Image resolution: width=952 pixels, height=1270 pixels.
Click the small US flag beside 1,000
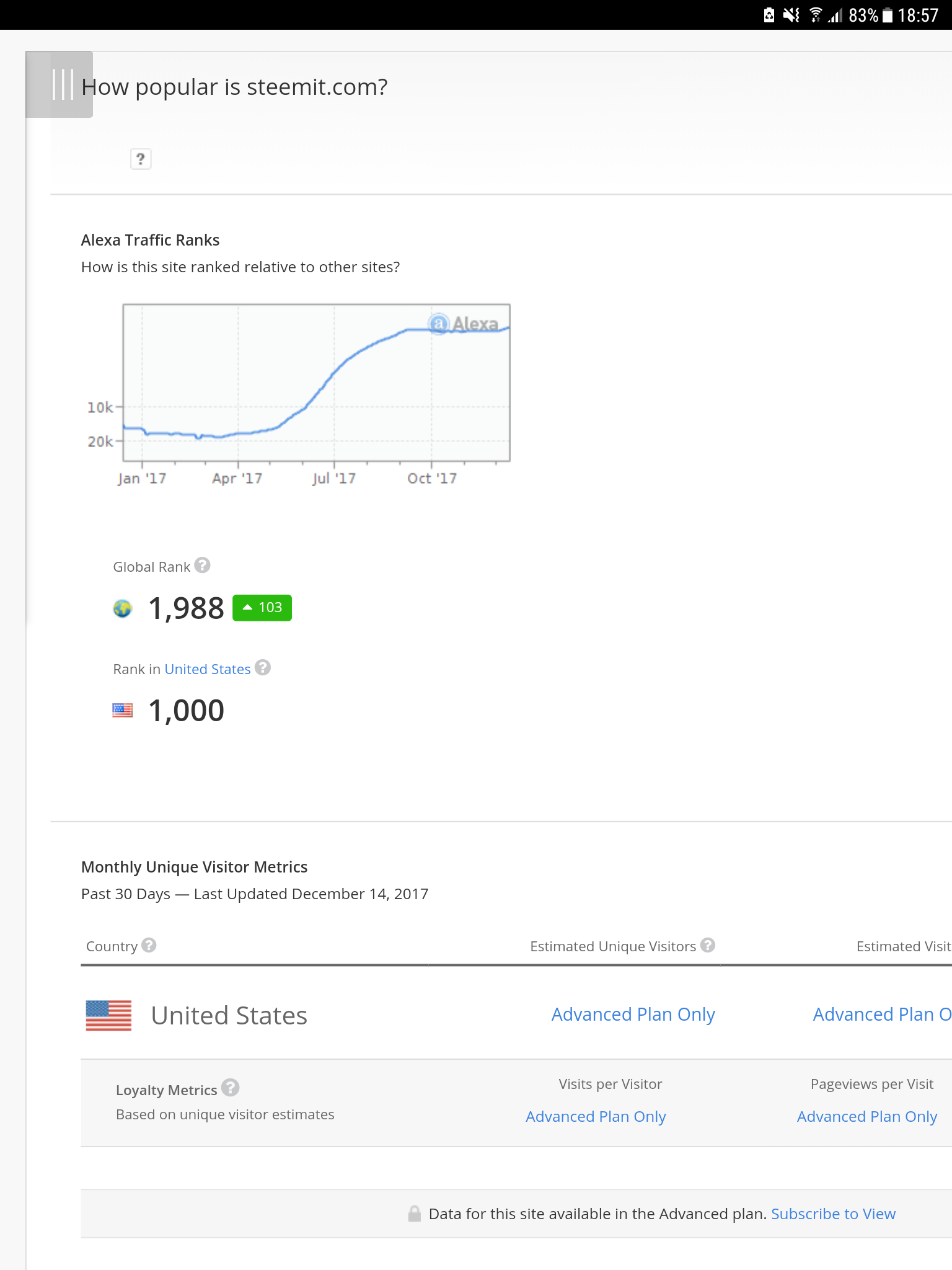coord(123,711)
